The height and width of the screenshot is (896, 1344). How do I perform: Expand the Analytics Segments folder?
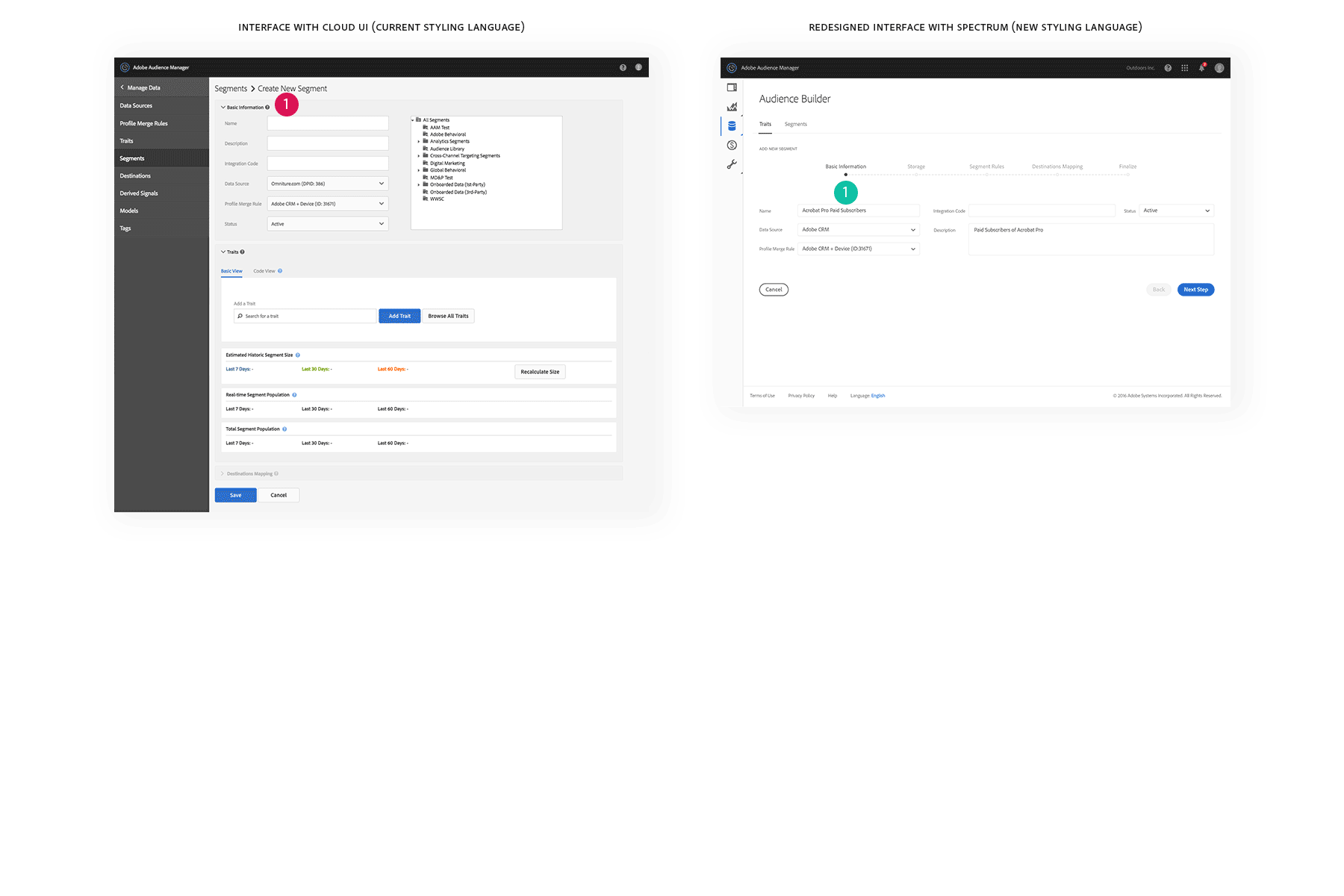419,141
